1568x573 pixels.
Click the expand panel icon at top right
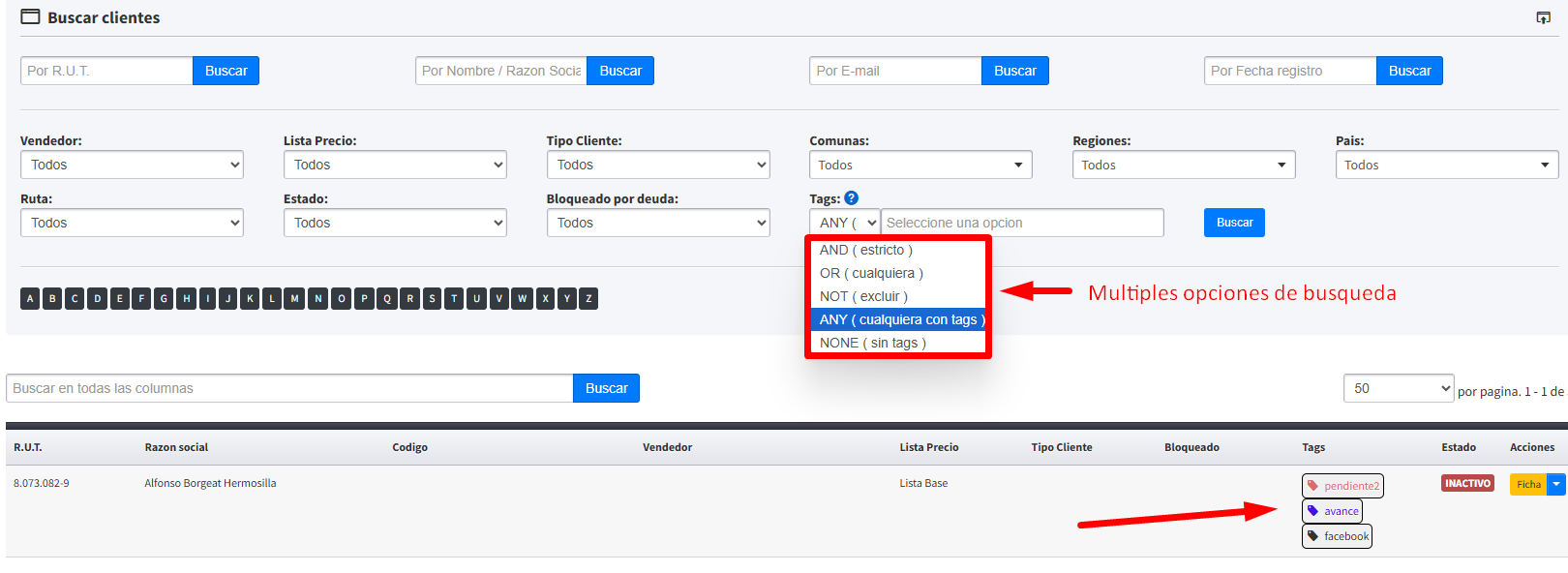[1543, 17]
